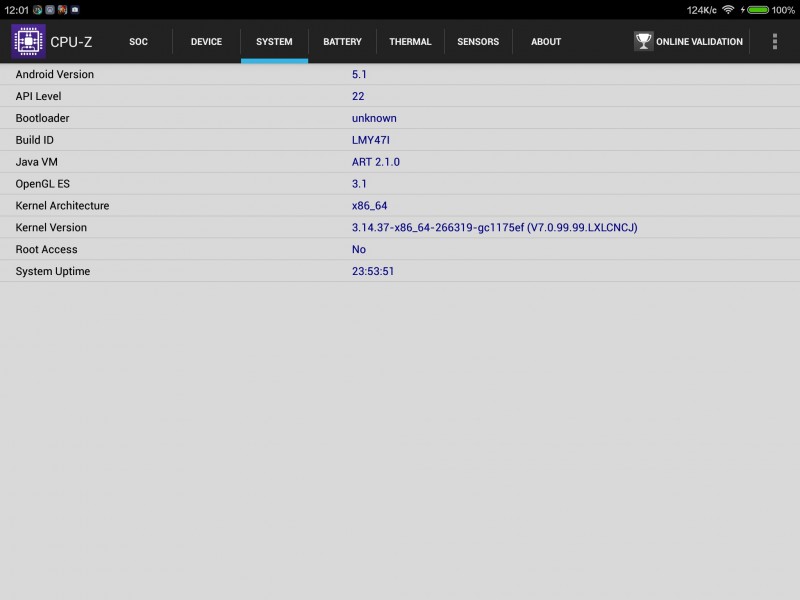Open the DEVICE tab
800x600 pixels.
click(206, 42)
